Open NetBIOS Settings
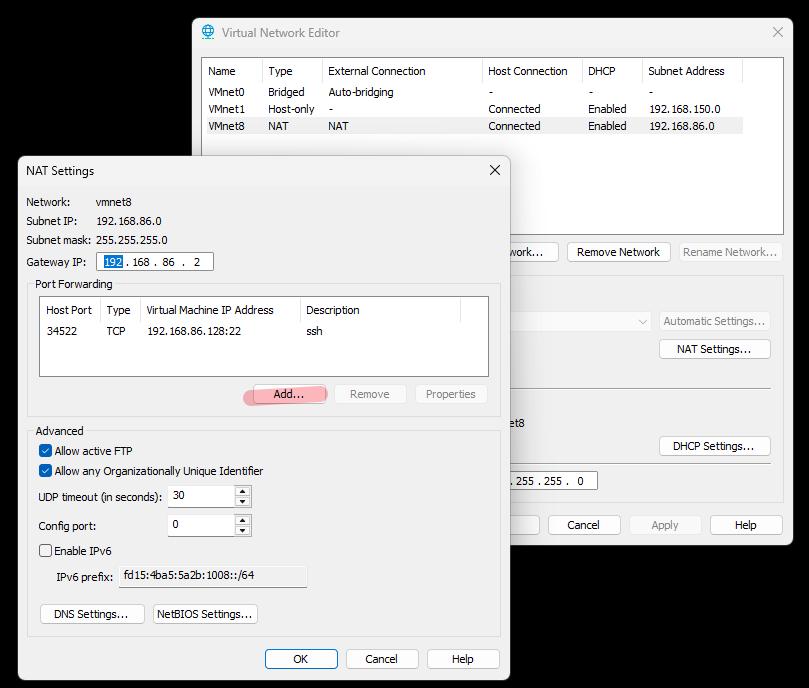Viewport: 809px width, 688px height. click(x=204, y=614)
